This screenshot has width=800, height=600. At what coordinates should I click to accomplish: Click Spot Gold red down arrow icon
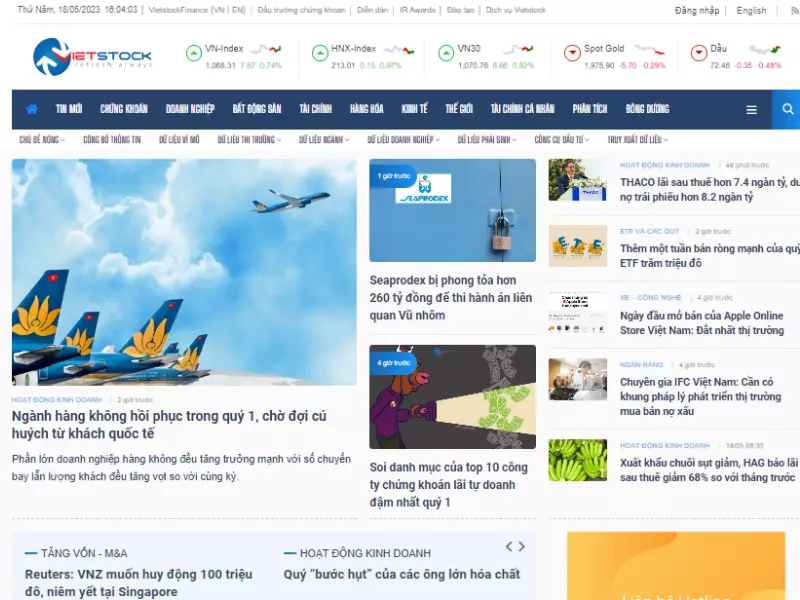(x=572, y=53)
